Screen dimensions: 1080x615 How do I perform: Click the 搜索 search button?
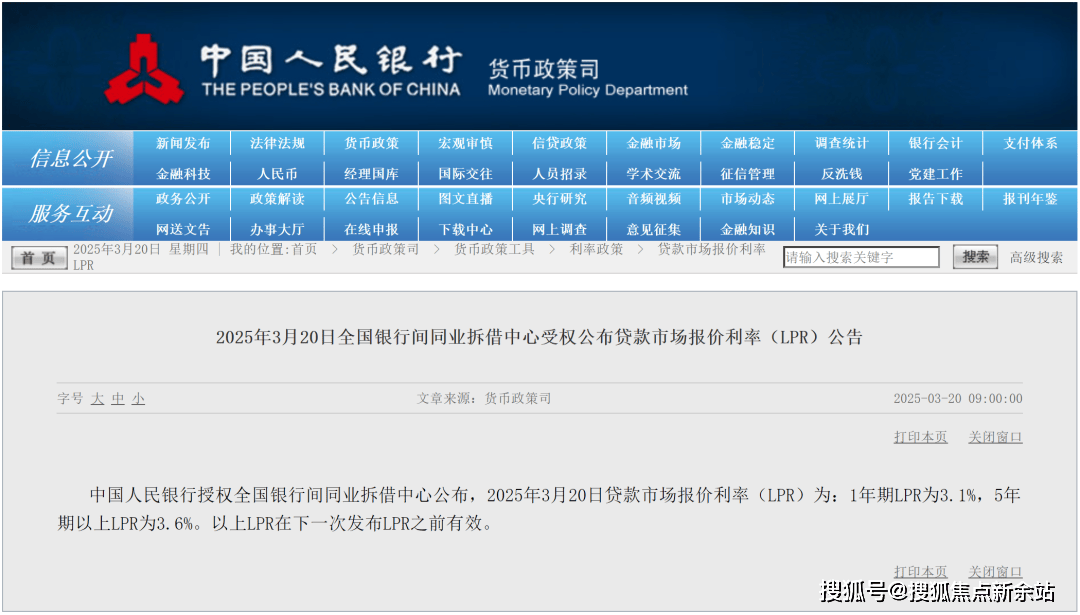(x=975, y=257)
